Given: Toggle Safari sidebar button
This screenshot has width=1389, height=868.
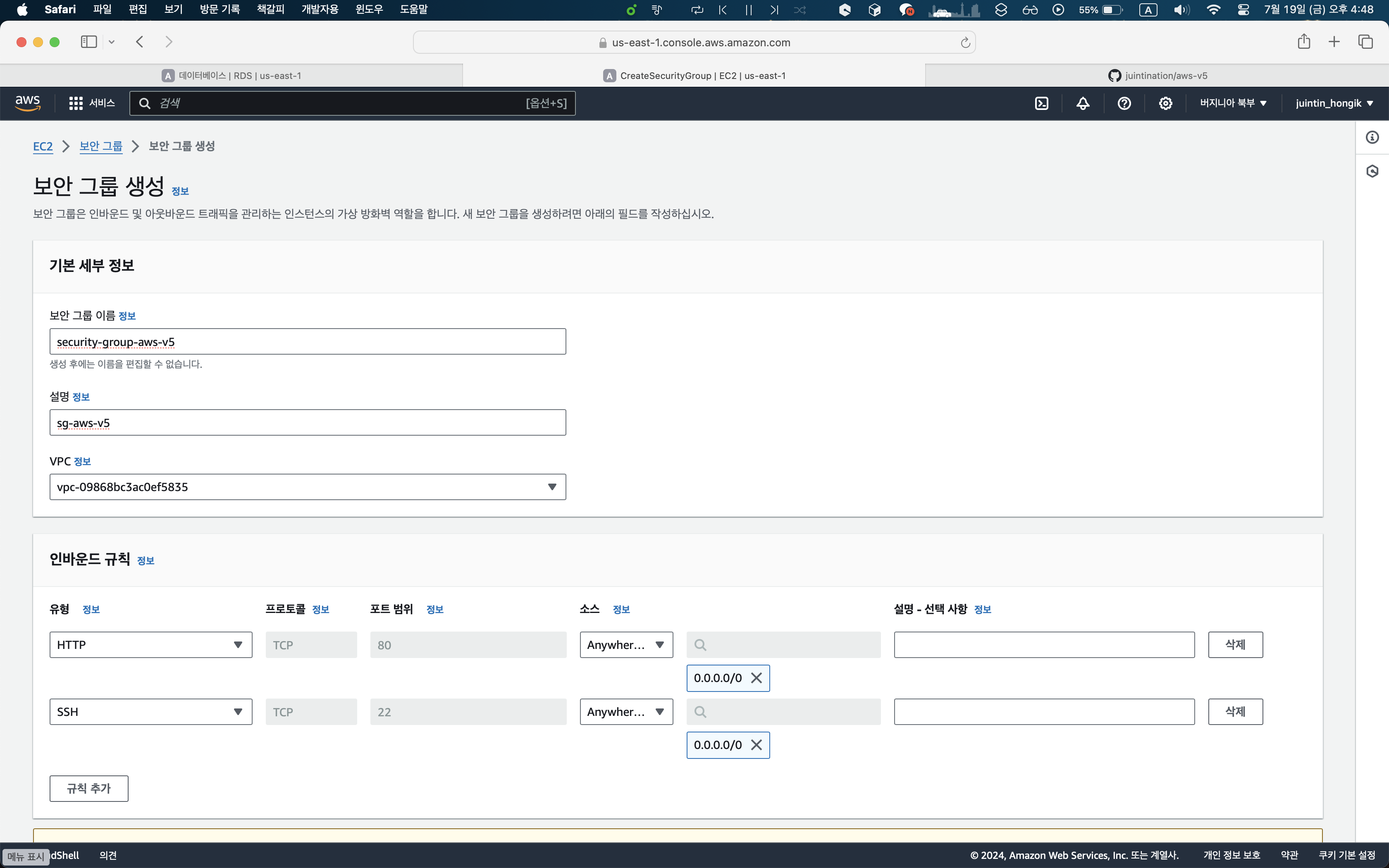Looking at the screenshot, I should (x=89, y=42).
